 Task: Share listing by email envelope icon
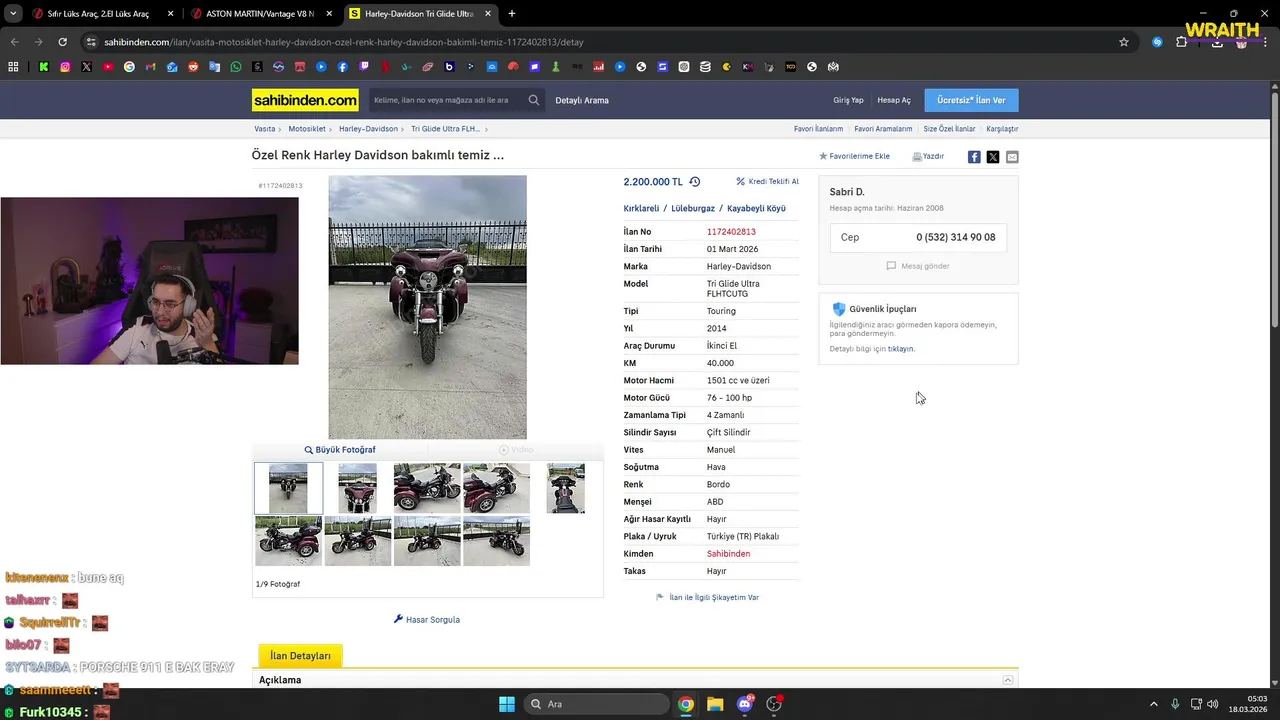pos(1012,157)
